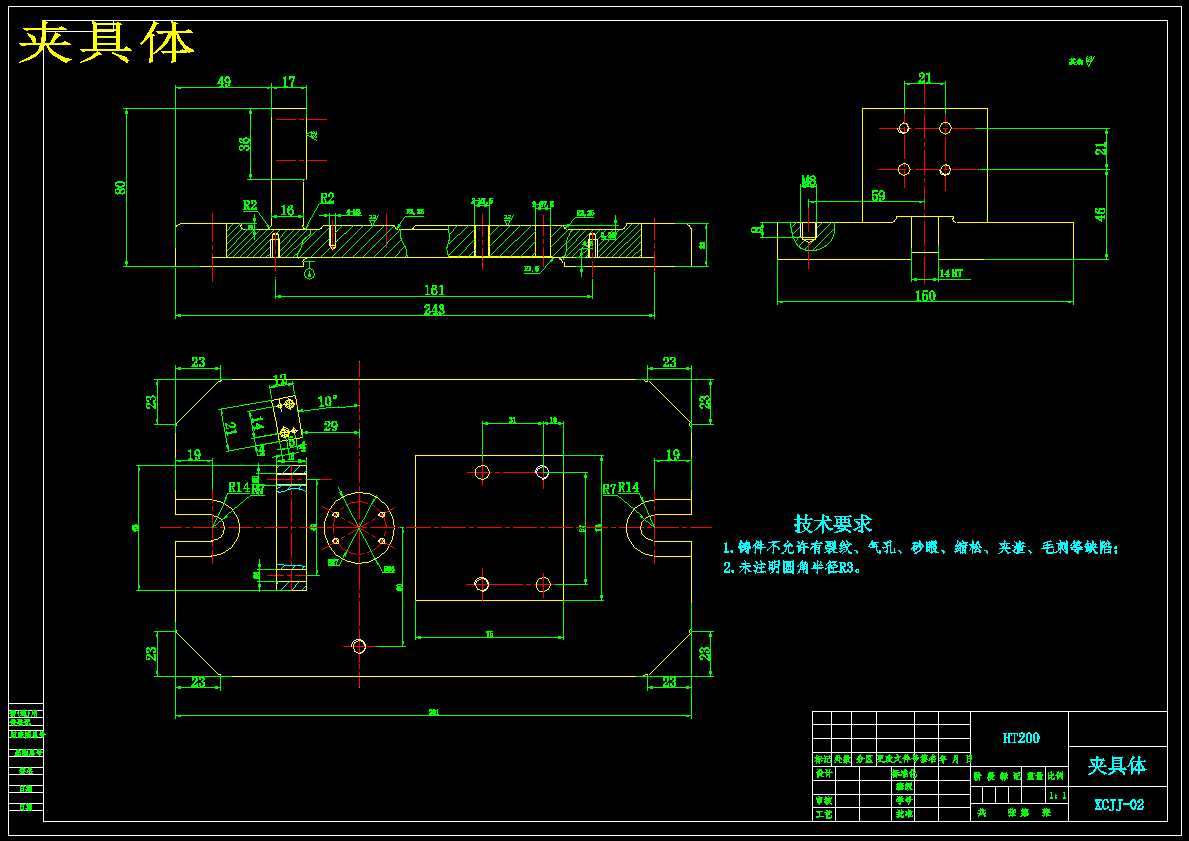The height and width of the screenshot is (841, 1189).
Task: Click the M8 thread callout
Action: click(809, 180)
